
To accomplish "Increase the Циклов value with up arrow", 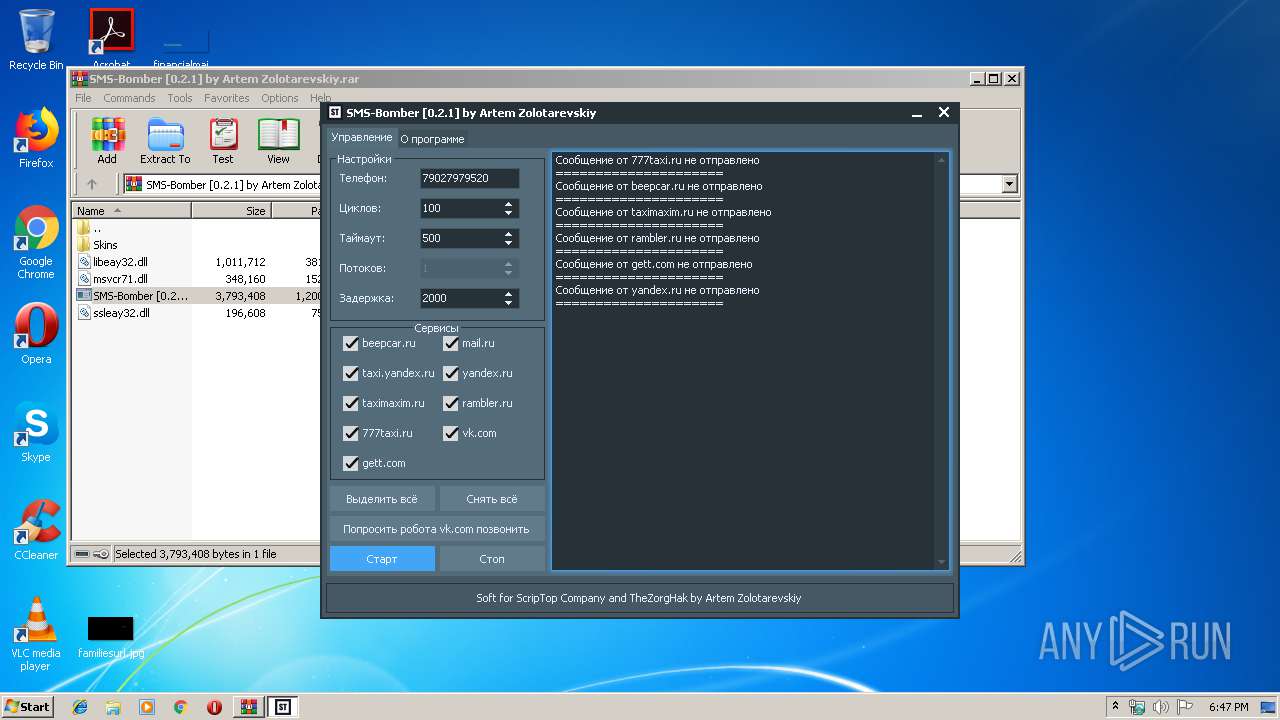I will 508,204.
